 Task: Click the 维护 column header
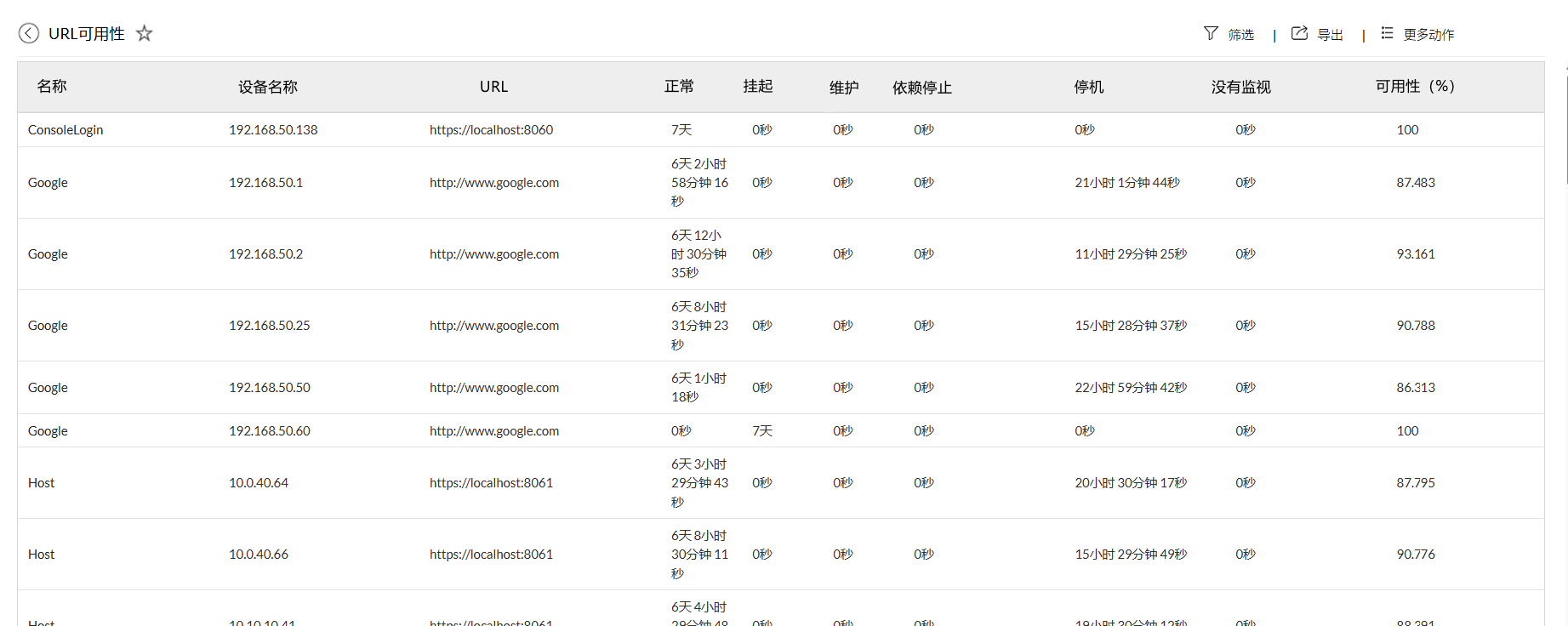pos(844,87)
